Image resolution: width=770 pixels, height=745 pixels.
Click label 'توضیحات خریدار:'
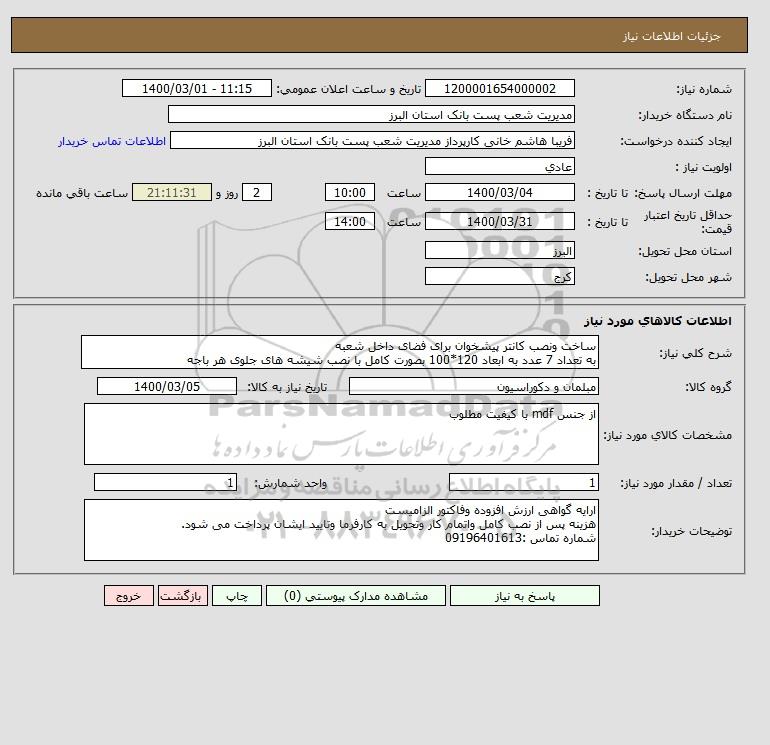tap(691, 531)
